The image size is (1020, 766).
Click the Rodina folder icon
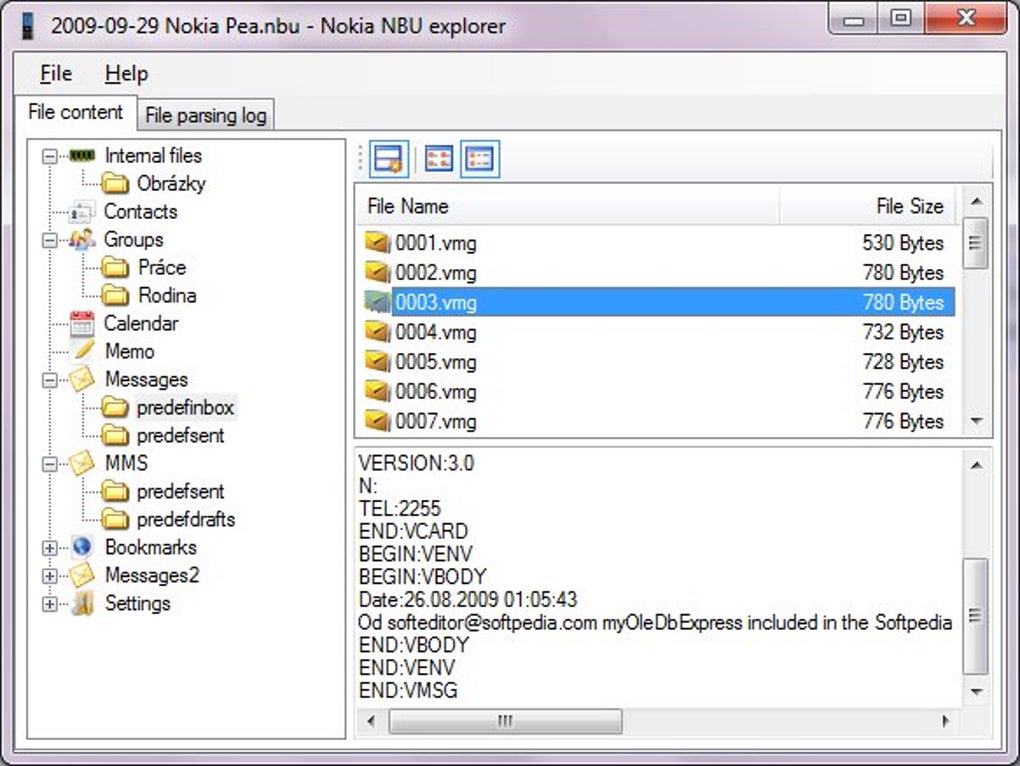tap(115, 295)
